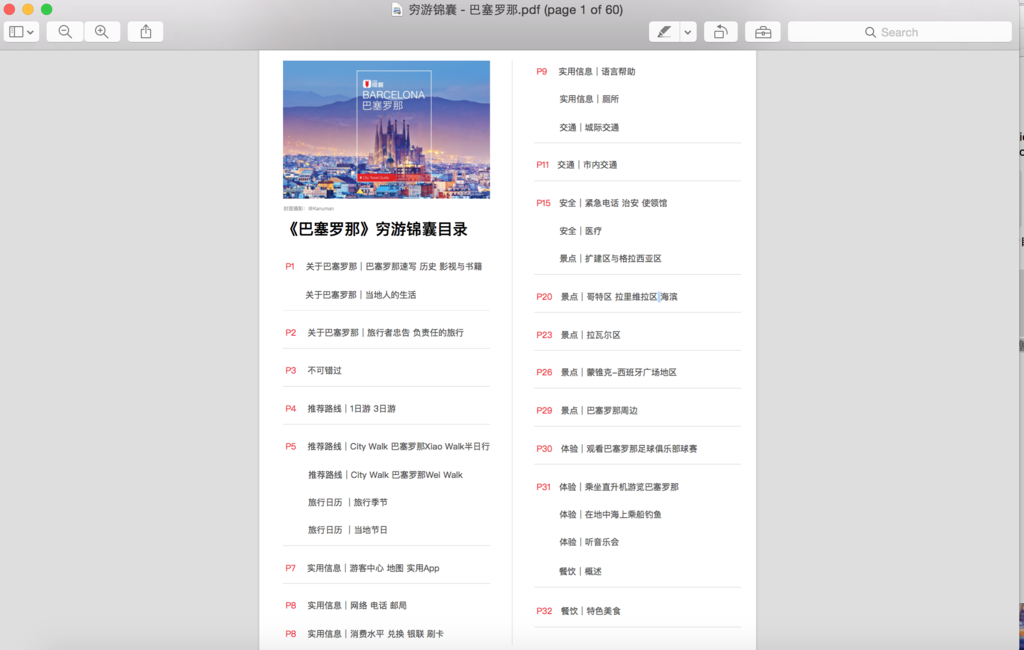
Task: Open the sidebar view options chevron
Action: [30, 31]
